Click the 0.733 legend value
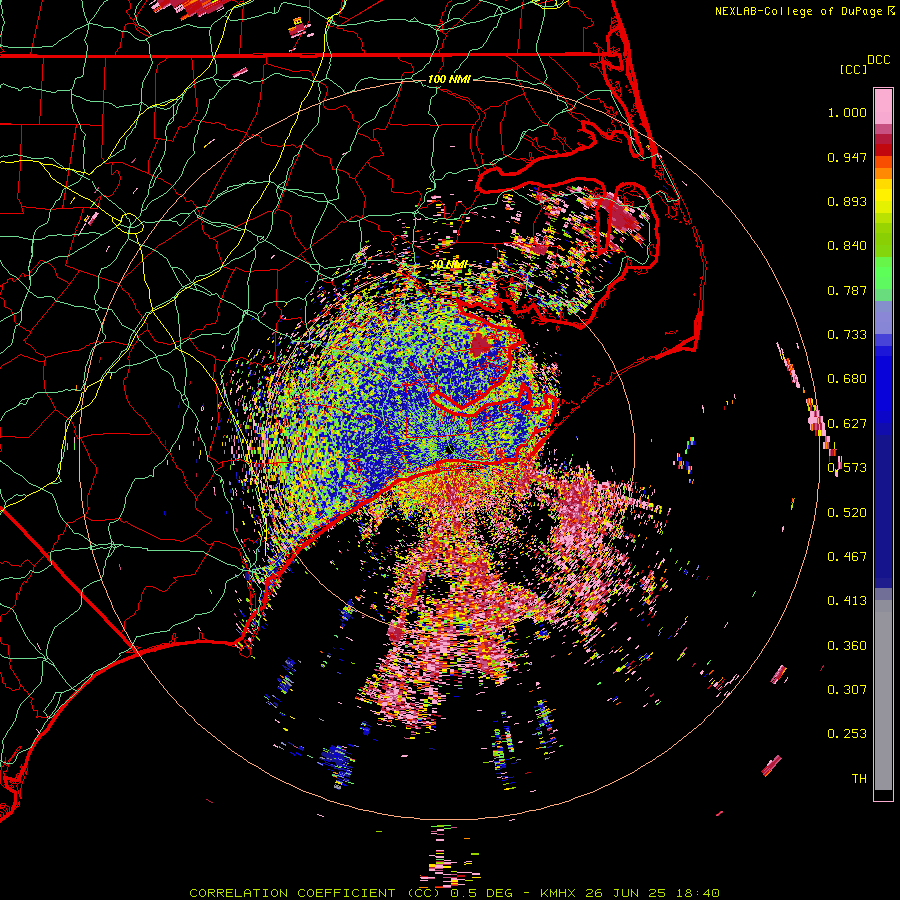This screenshot has height=900, width=900. pos(847,335)
